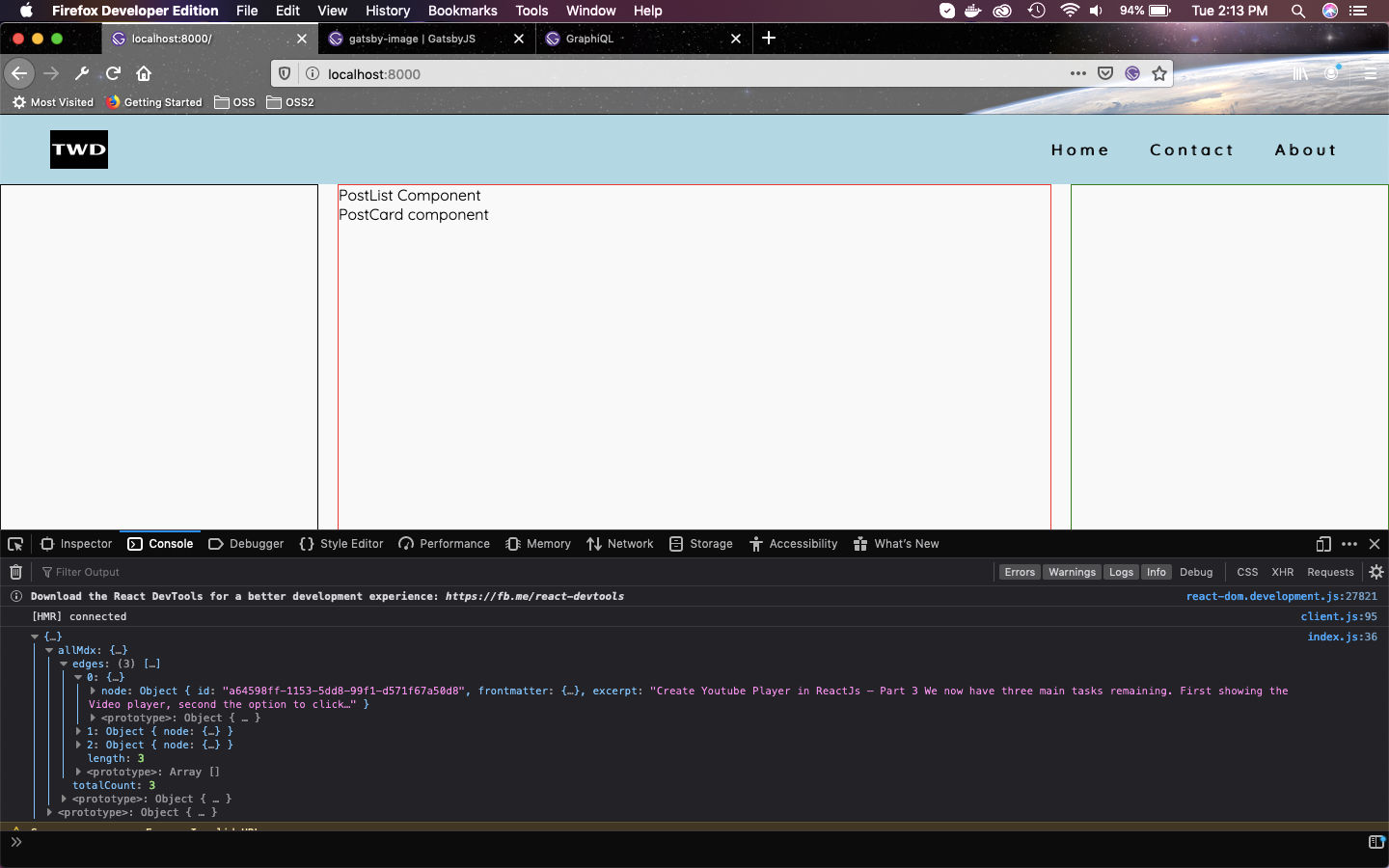Toggle the Logs console filter
The image size is (1389, 868).
tap(1121, 572)
